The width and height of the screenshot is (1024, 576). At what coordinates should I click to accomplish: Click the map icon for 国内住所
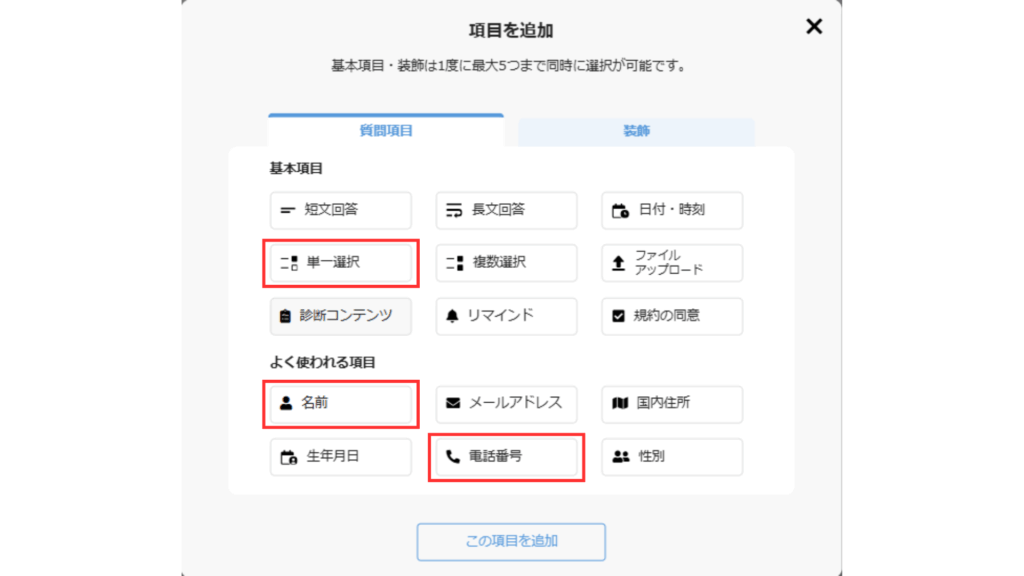[x=620, y=404]
